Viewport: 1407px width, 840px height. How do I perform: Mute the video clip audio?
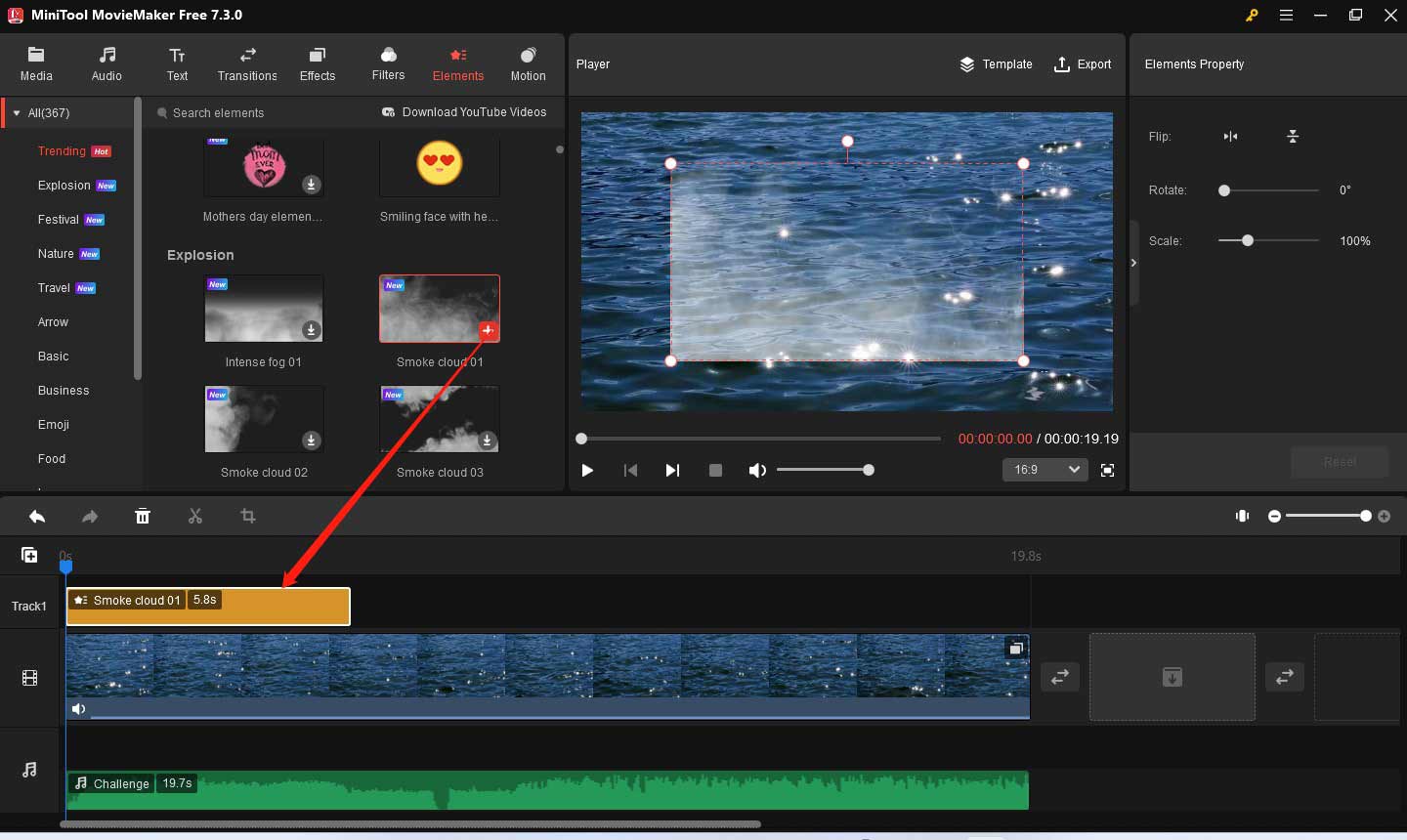pos(79,709)
